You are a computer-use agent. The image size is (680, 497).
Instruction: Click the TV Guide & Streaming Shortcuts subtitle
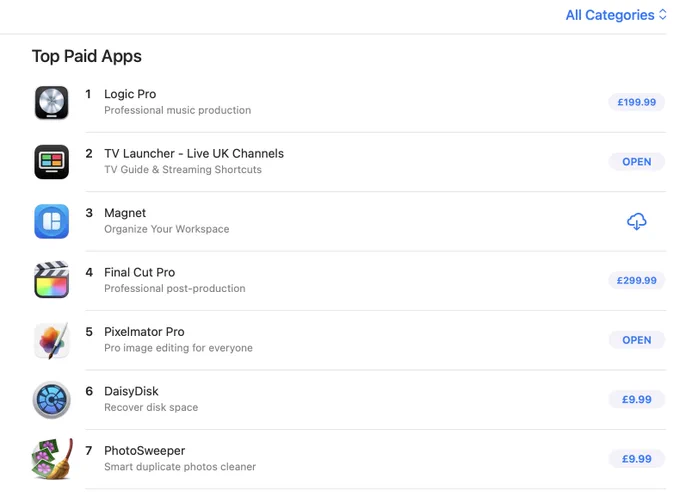(183, 170)
